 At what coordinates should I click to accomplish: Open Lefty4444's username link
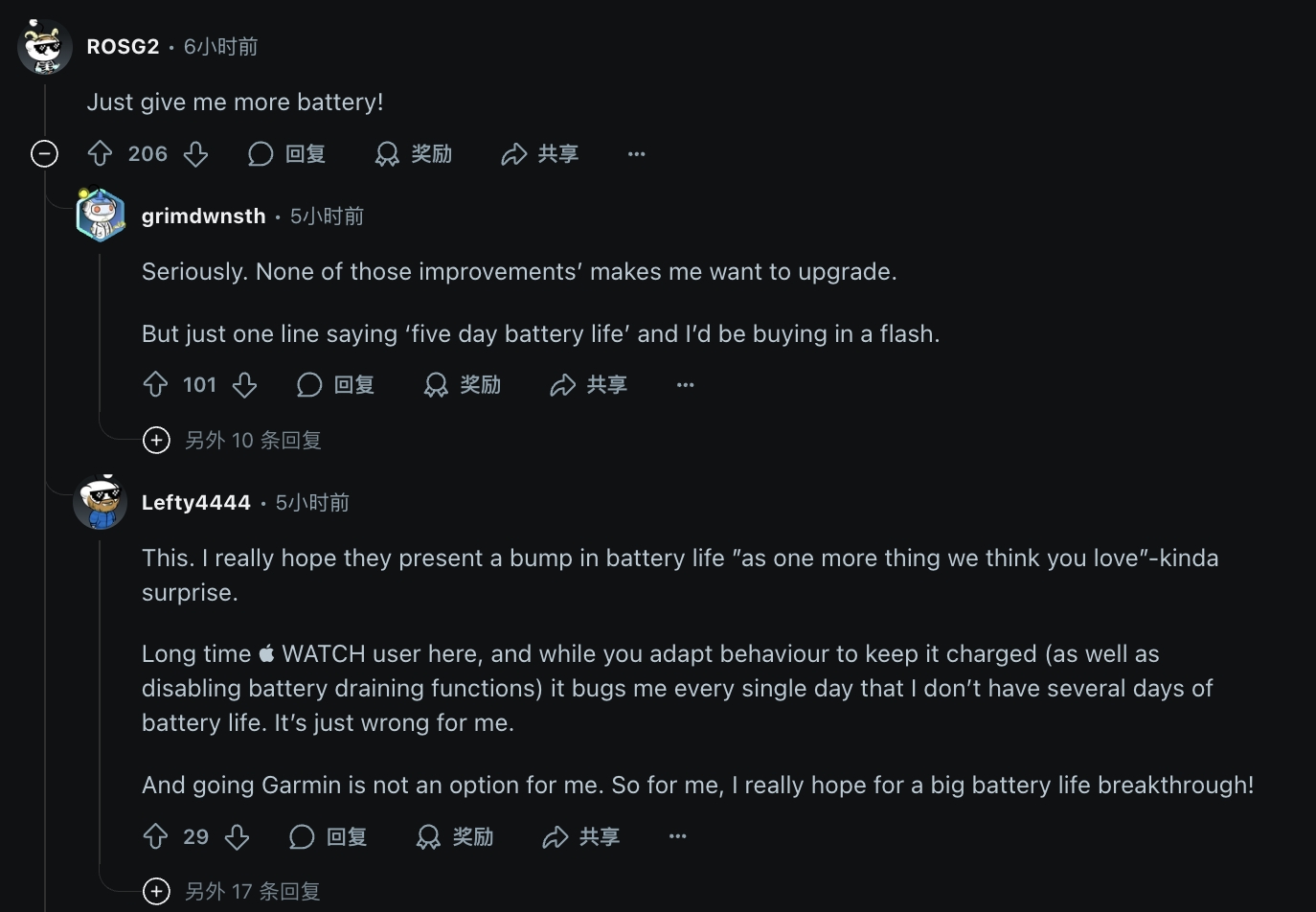pyautogui.click(x=195, y=502)
